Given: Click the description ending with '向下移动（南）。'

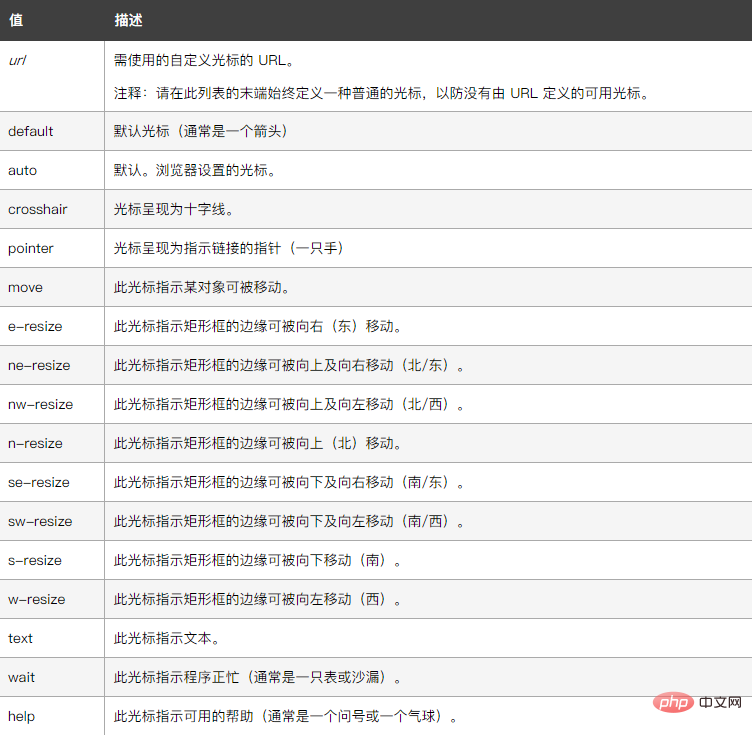Looking at the screenshot, I should pyautogui.click(x=258, y=560).
